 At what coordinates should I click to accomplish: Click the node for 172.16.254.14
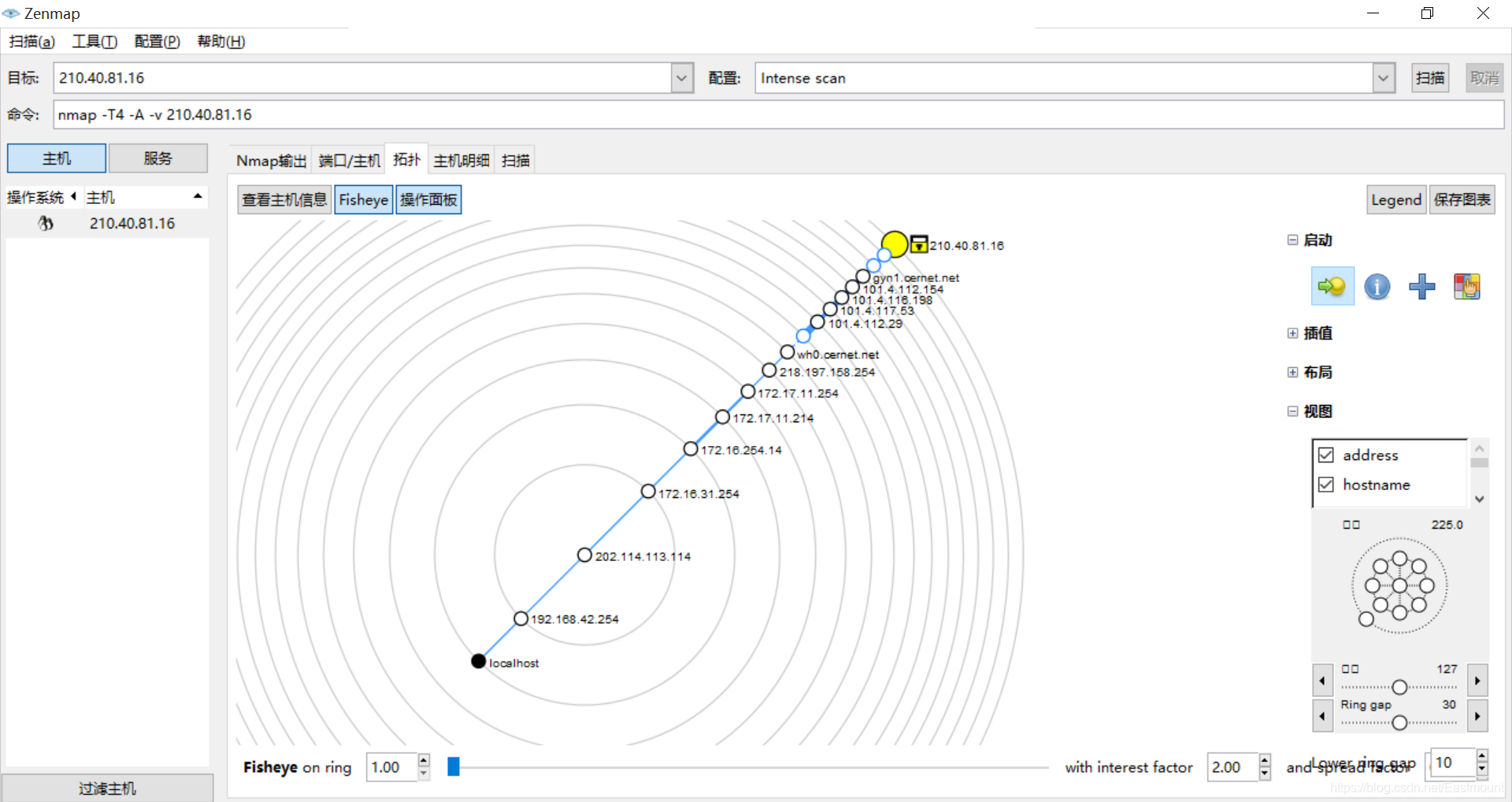(691, 448)
